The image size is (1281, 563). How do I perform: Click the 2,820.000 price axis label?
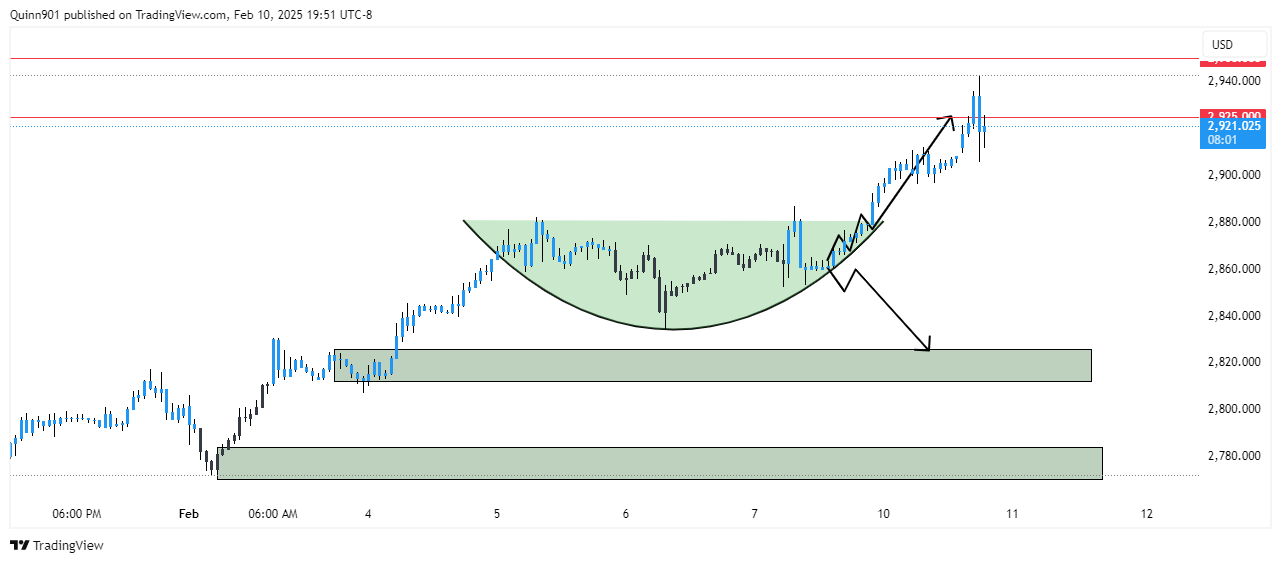1233,362
